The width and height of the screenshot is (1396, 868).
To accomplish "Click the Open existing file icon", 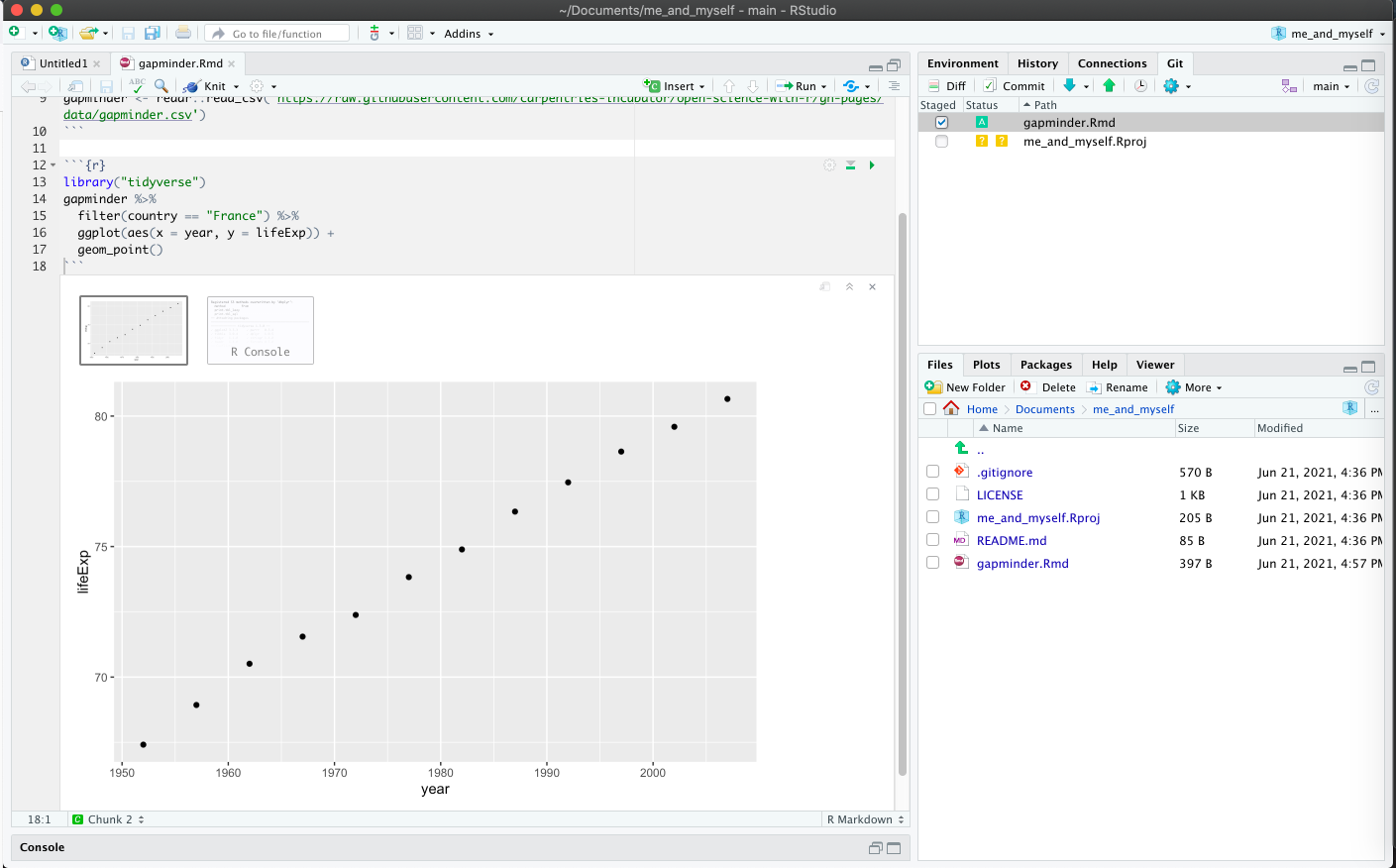I will [x=88, y=33].
